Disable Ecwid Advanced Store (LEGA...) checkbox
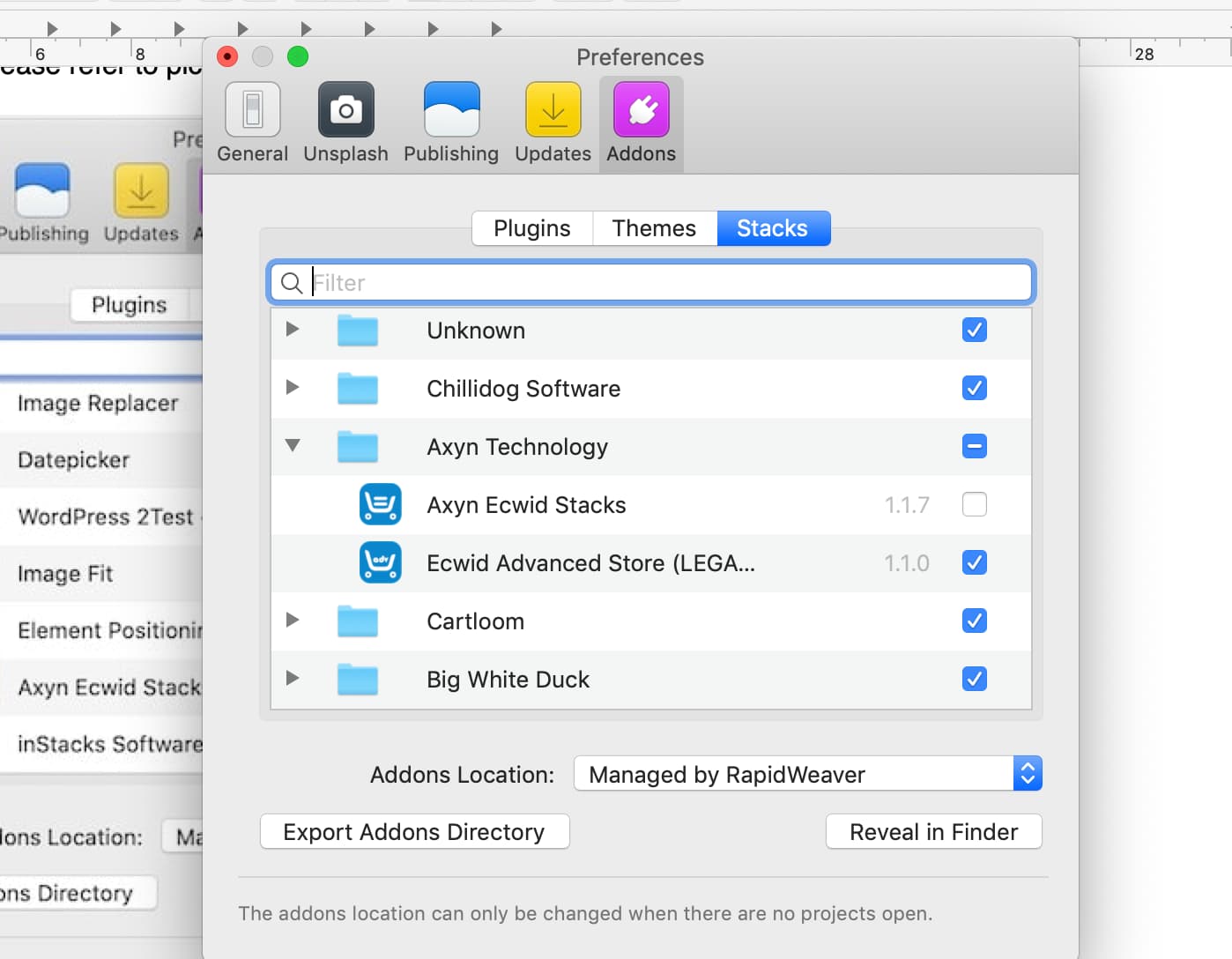The height and width of the screenshot is (959, 1232). tap(975, 562)
